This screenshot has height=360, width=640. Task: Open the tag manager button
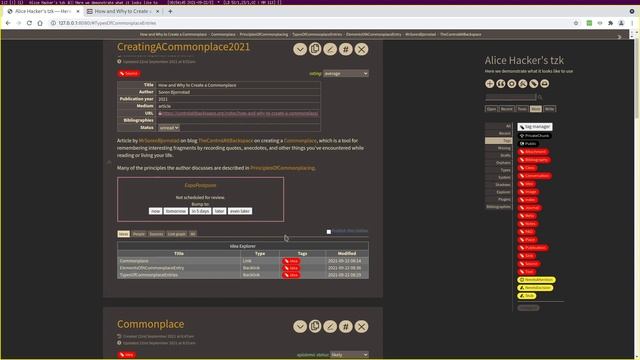click(x=535, y=127)
